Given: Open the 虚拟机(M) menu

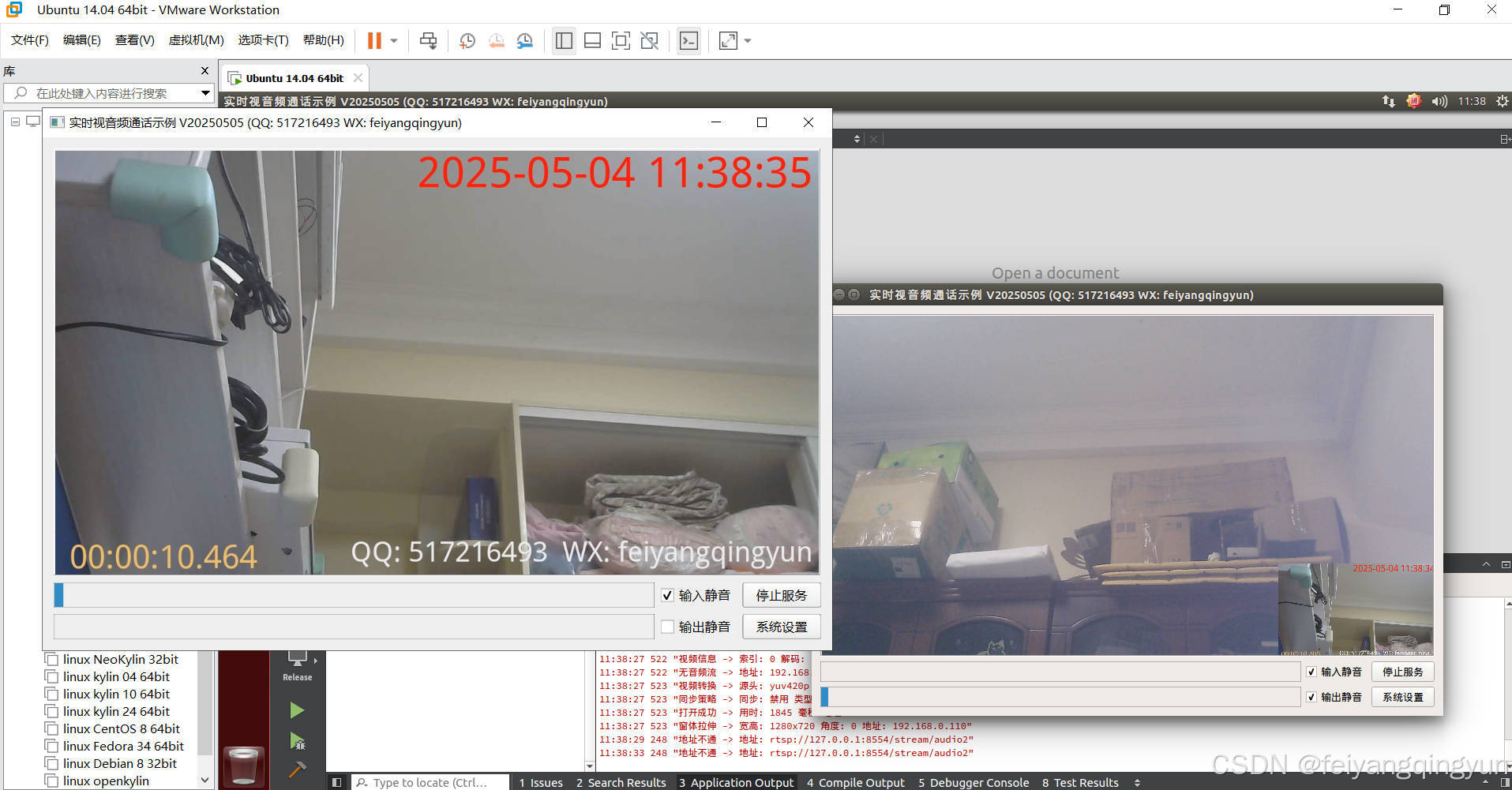Looking at the screenshot, I should tap(197, 39).
